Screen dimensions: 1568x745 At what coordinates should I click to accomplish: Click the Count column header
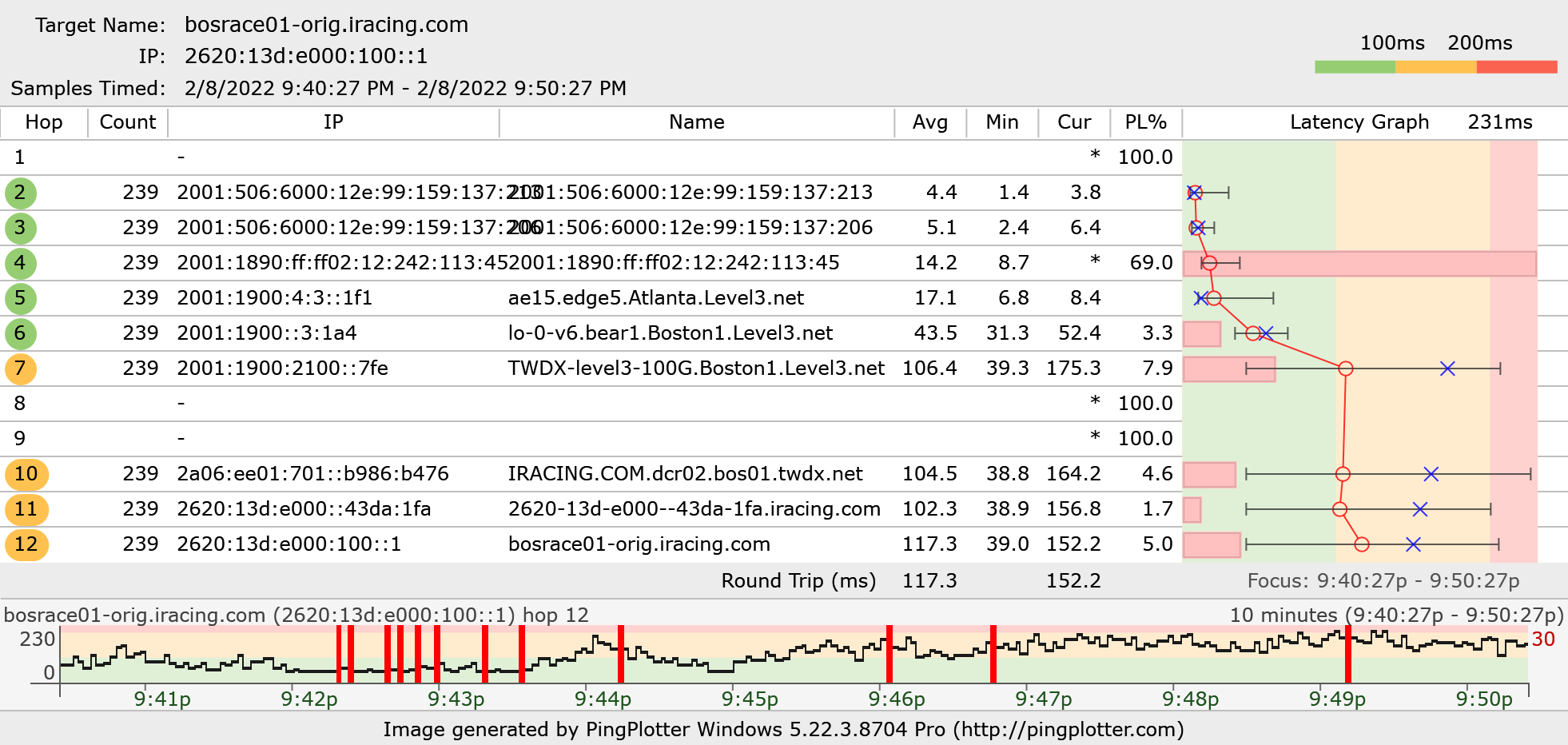(127, 122)
